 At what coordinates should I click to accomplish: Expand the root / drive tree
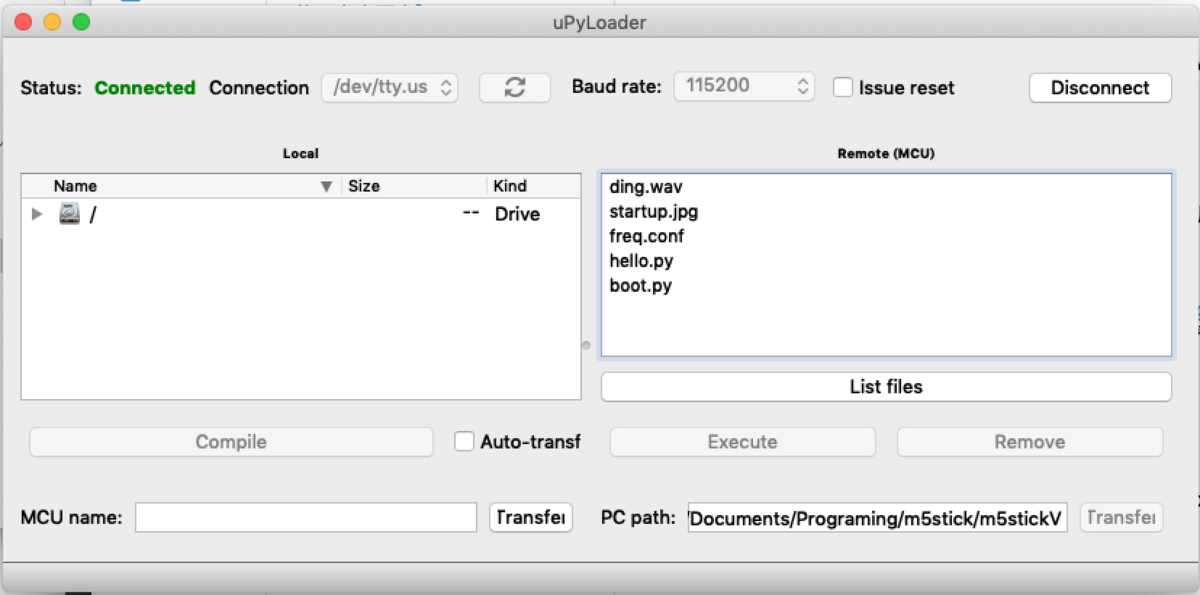(x=37, y=214)
